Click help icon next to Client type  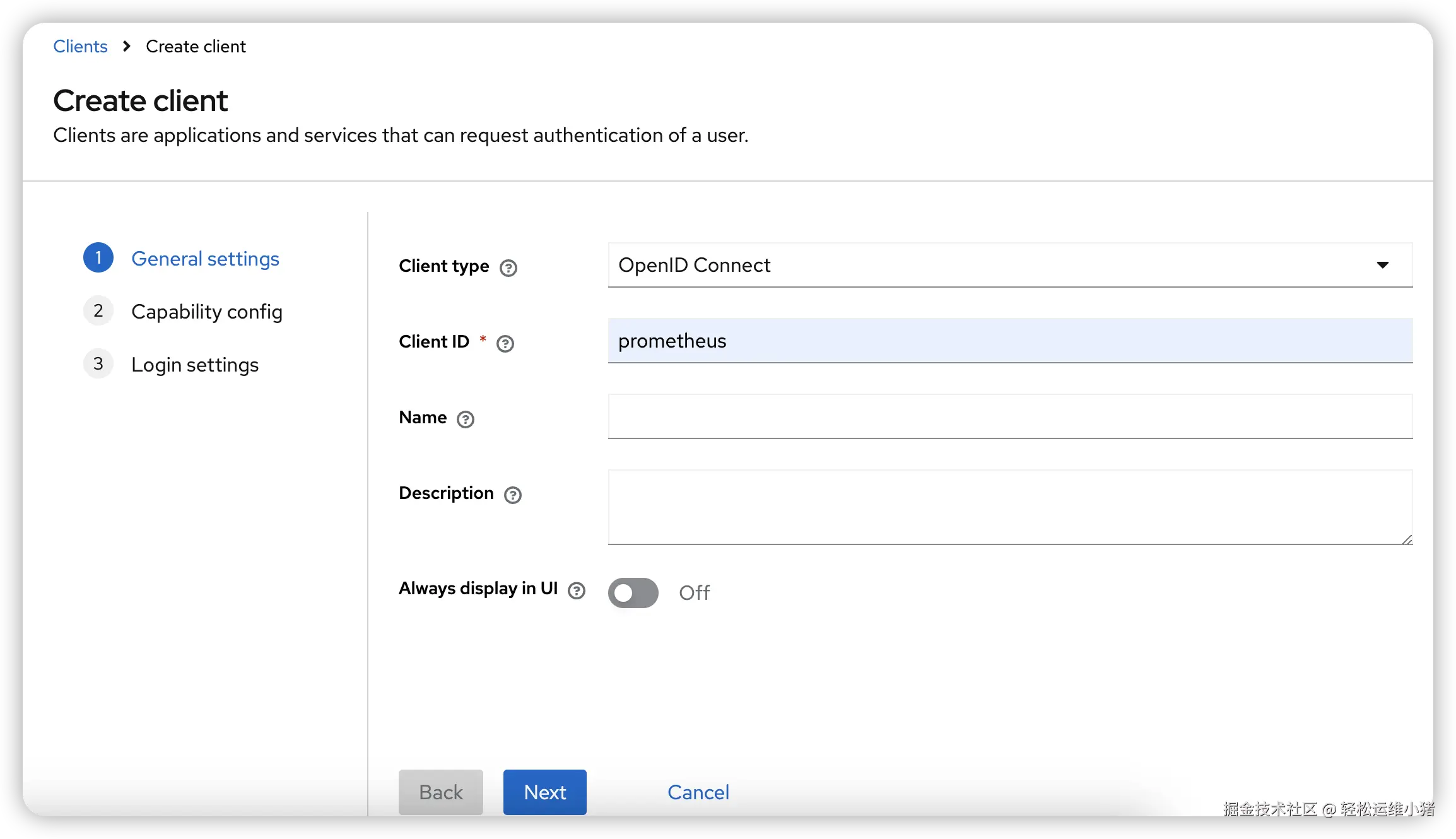tap(508, 268)
